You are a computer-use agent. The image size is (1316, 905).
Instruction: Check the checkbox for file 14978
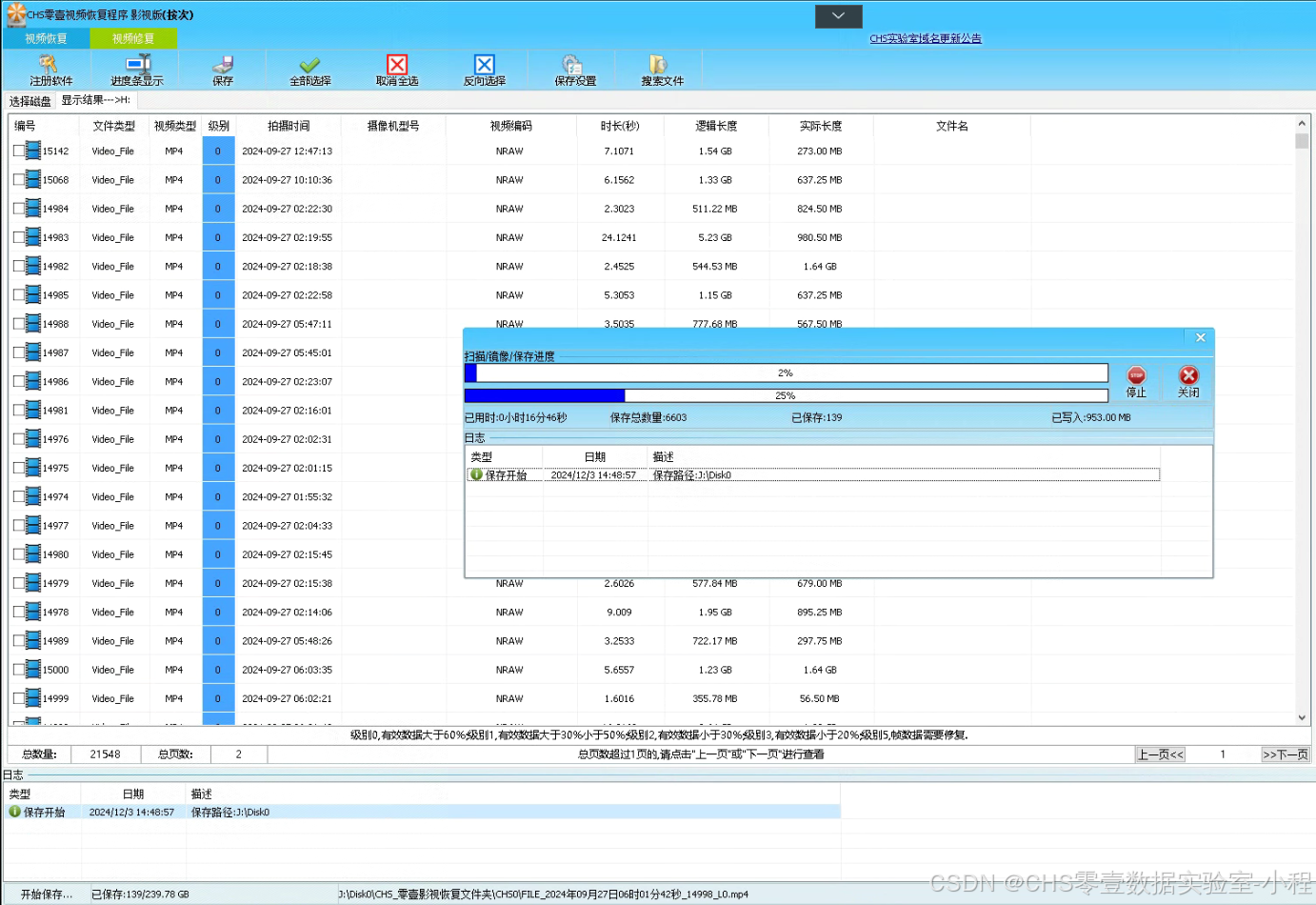click(19, 612)
